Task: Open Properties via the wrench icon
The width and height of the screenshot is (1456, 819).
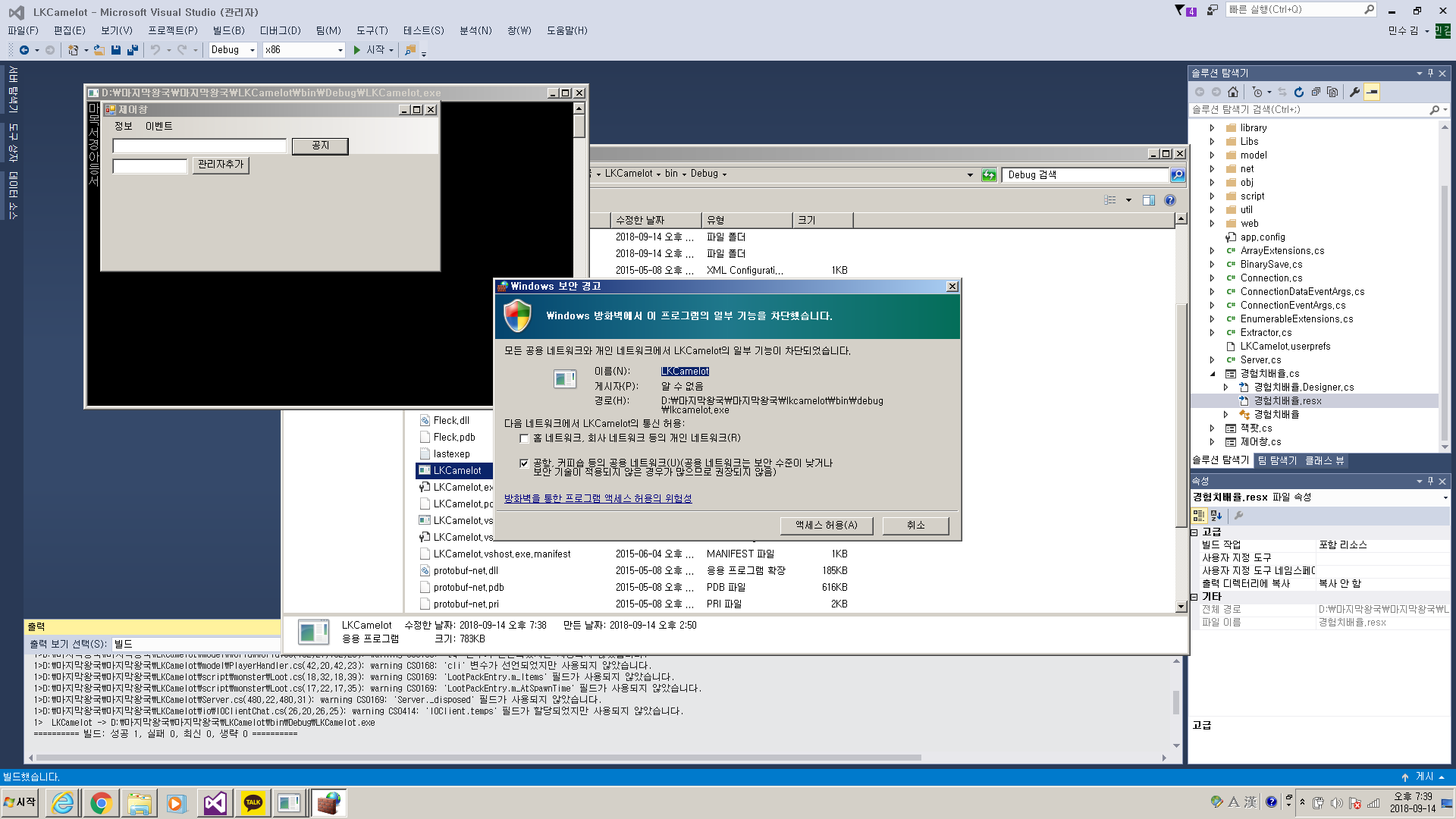Action: coord(1354,93)
